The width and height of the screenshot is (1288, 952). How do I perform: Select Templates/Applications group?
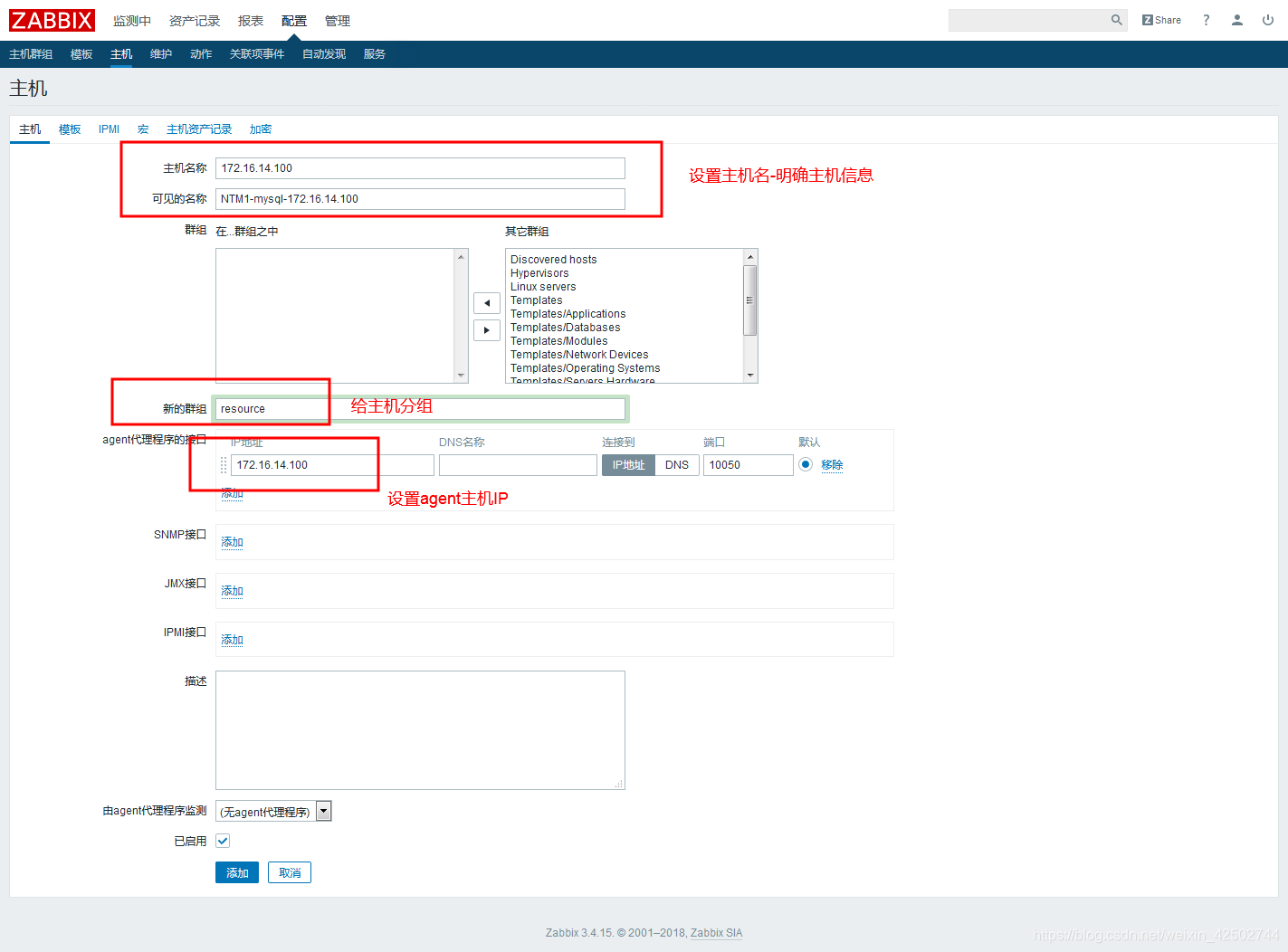pos(568,314)
